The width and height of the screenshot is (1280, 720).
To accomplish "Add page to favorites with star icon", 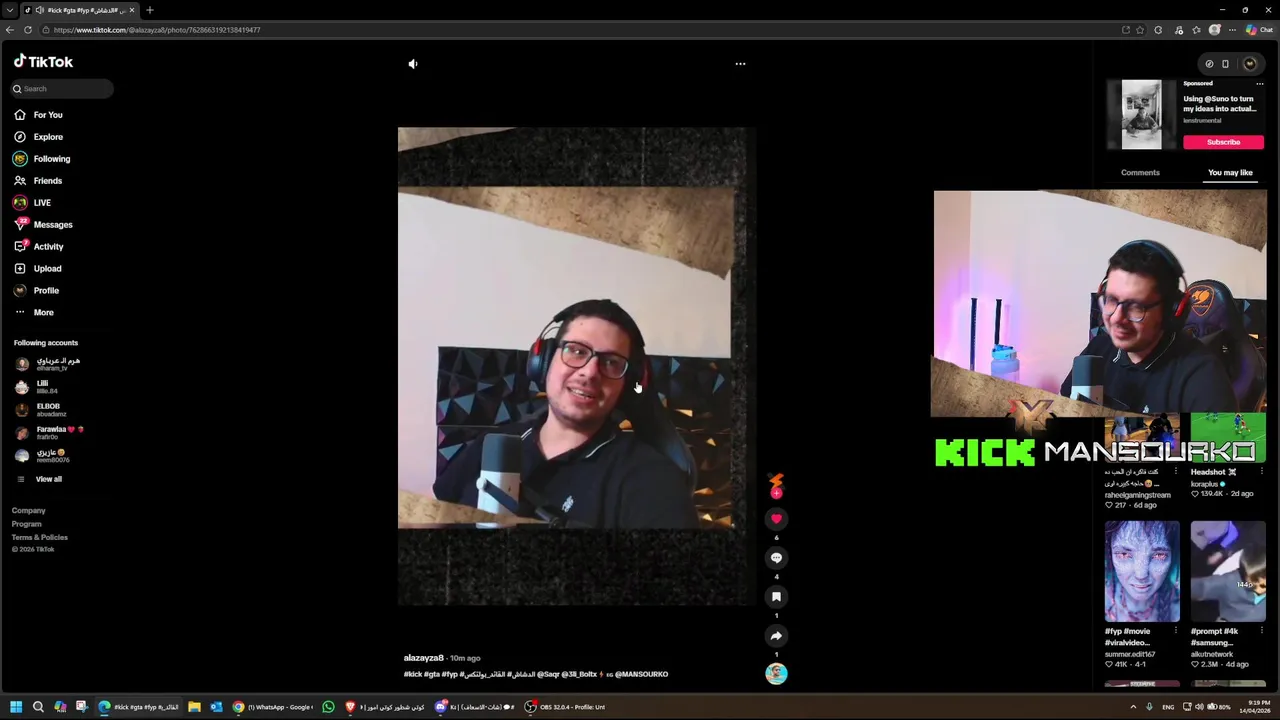I will [1140, 30].
